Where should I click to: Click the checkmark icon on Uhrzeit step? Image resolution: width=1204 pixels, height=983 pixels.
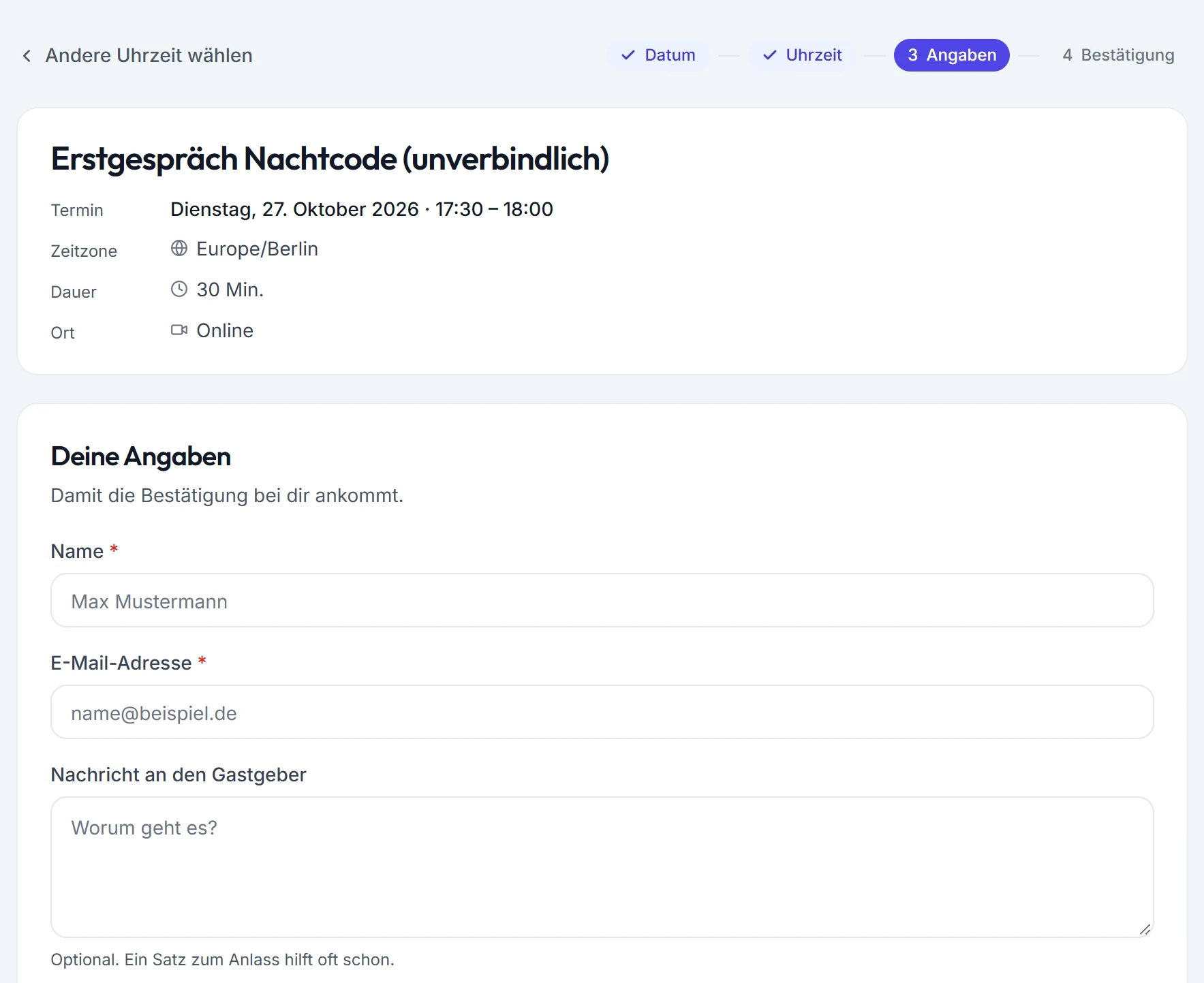click(770, 55)
